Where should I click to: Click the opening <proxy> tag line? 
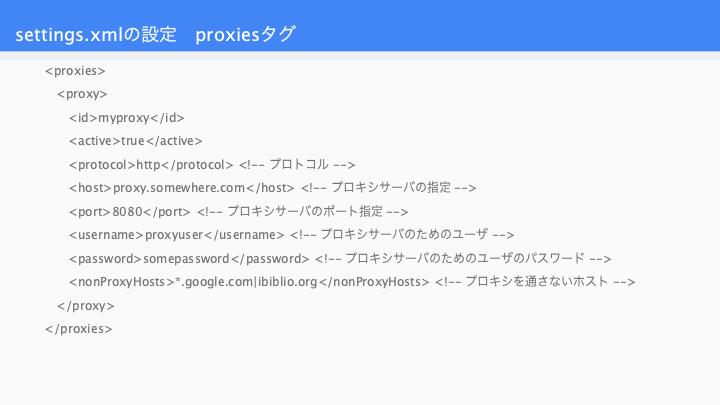click(x=82, y=94)
